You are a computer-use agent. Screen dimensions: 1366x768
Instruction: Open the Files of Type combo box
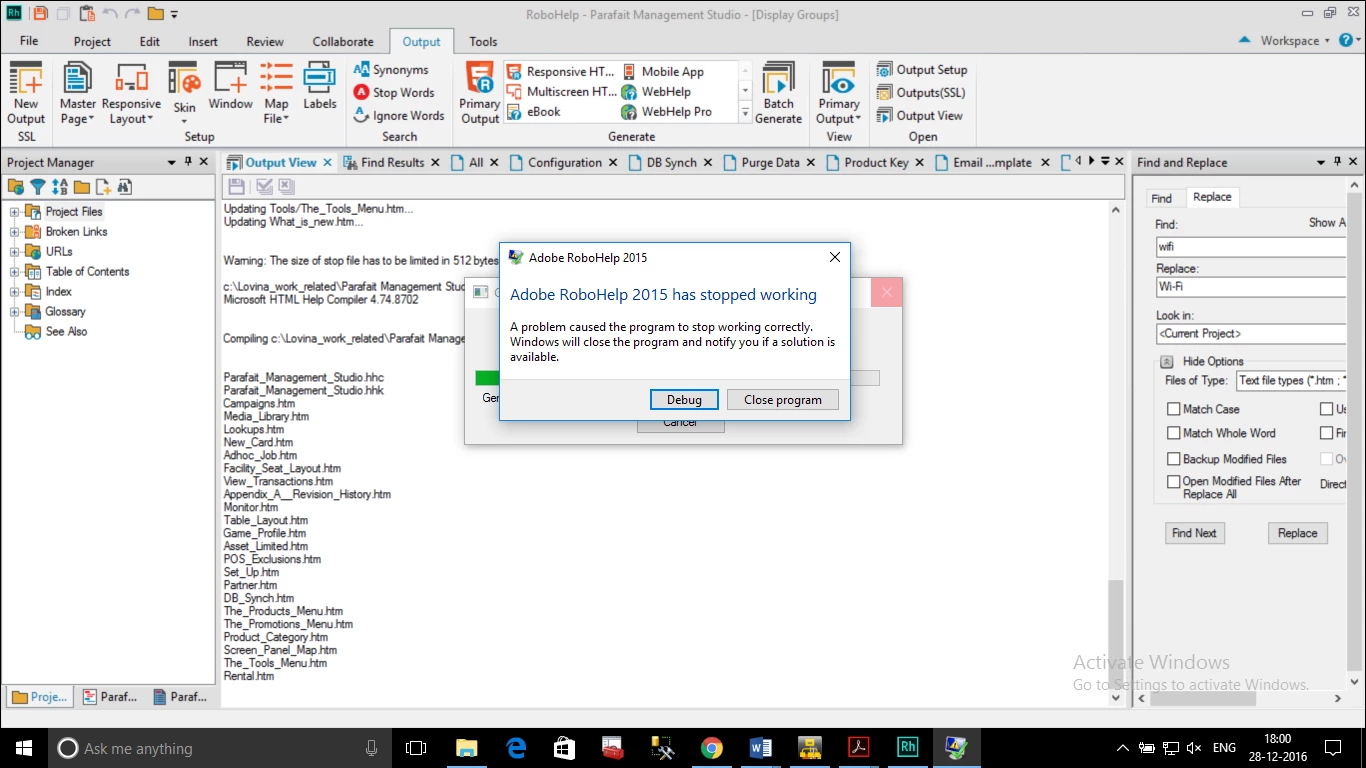[1292, 380]
